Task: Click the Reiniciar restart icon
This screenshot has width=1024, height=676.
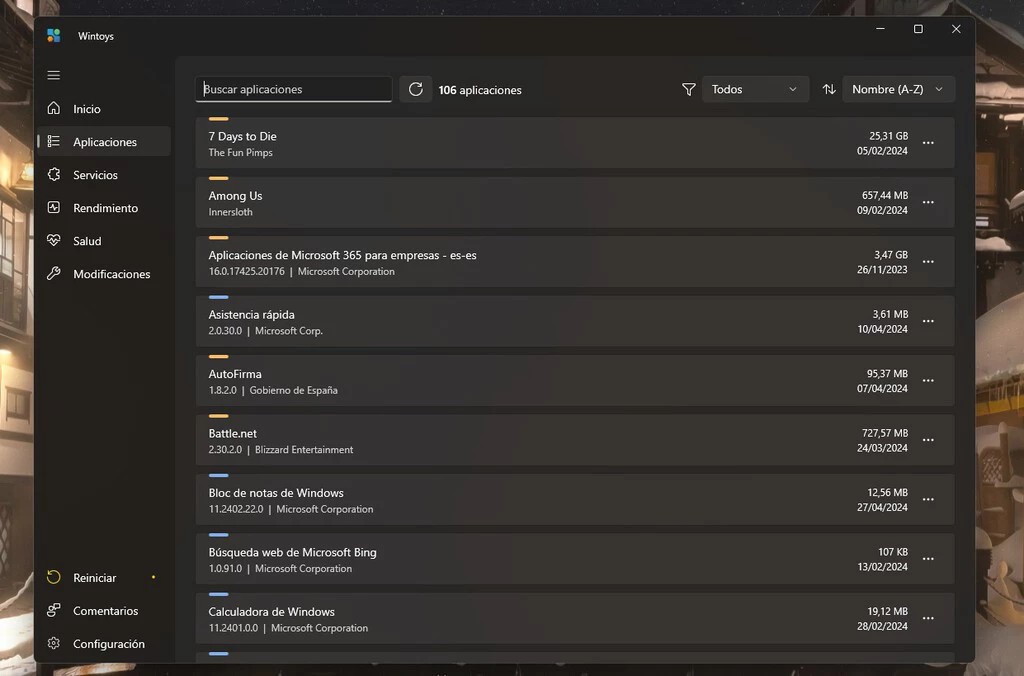Action: [54, 577]
